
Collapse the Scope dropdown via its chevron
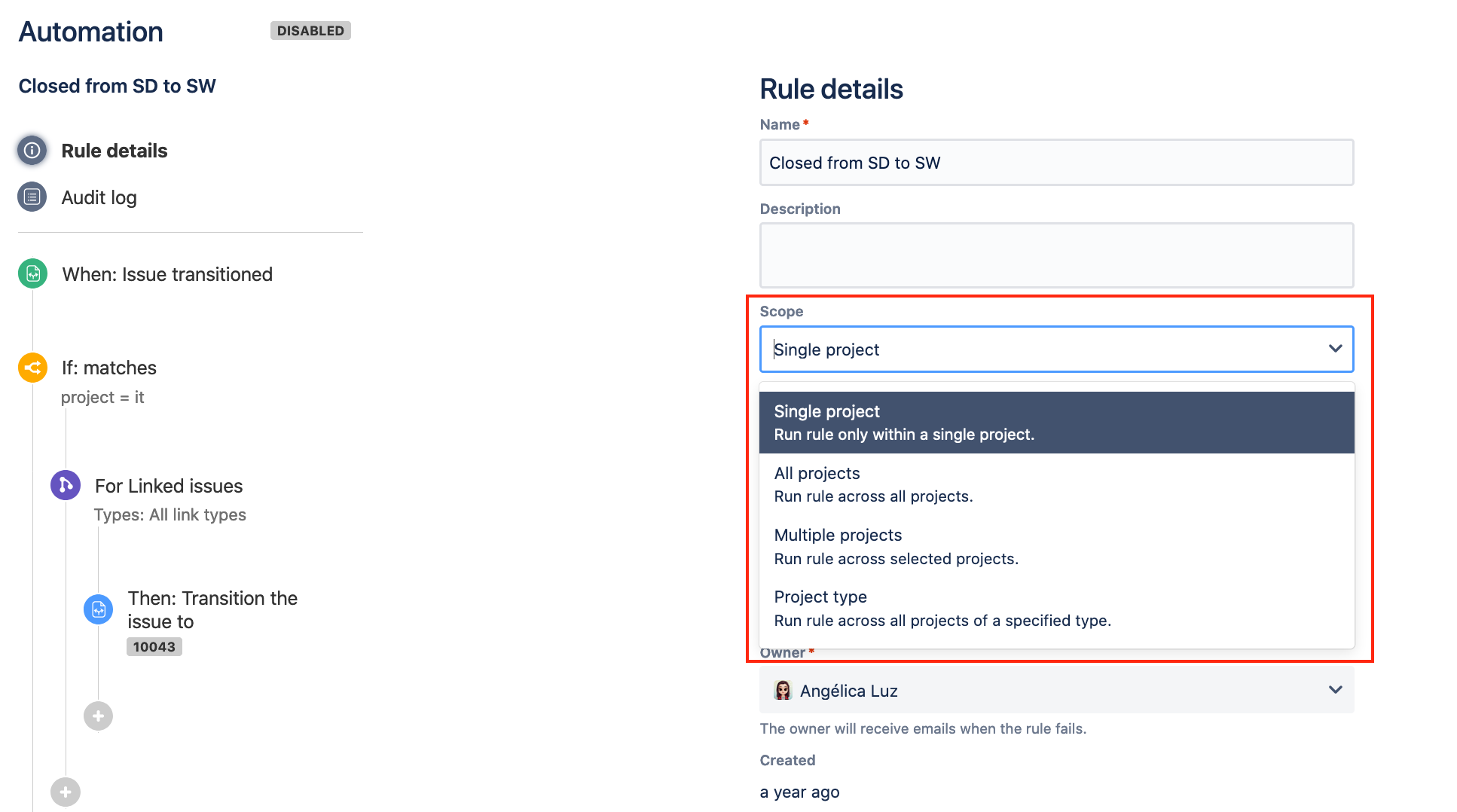(x=1335, y=349)
